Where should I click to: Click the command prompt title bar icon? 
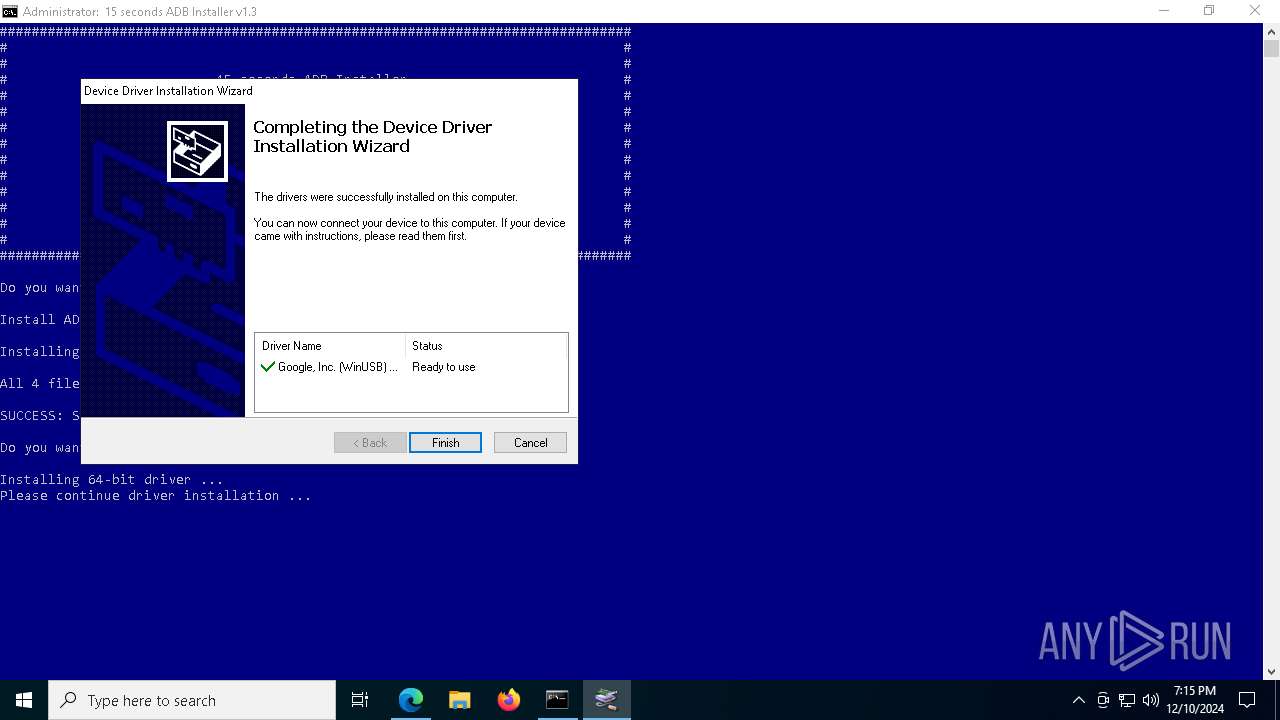10,11
